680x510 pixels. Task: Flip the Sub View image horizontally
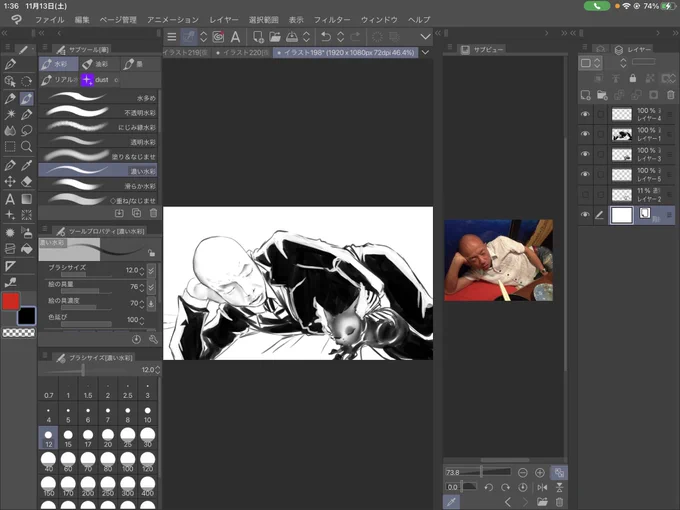(542, 487)
